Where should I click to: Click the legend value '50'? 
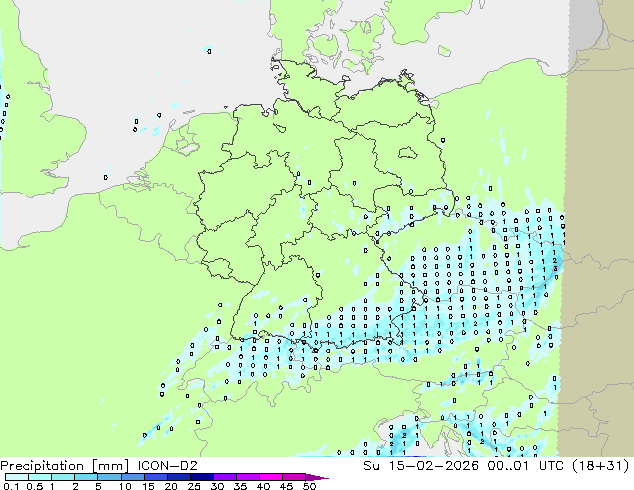(309, 486)
